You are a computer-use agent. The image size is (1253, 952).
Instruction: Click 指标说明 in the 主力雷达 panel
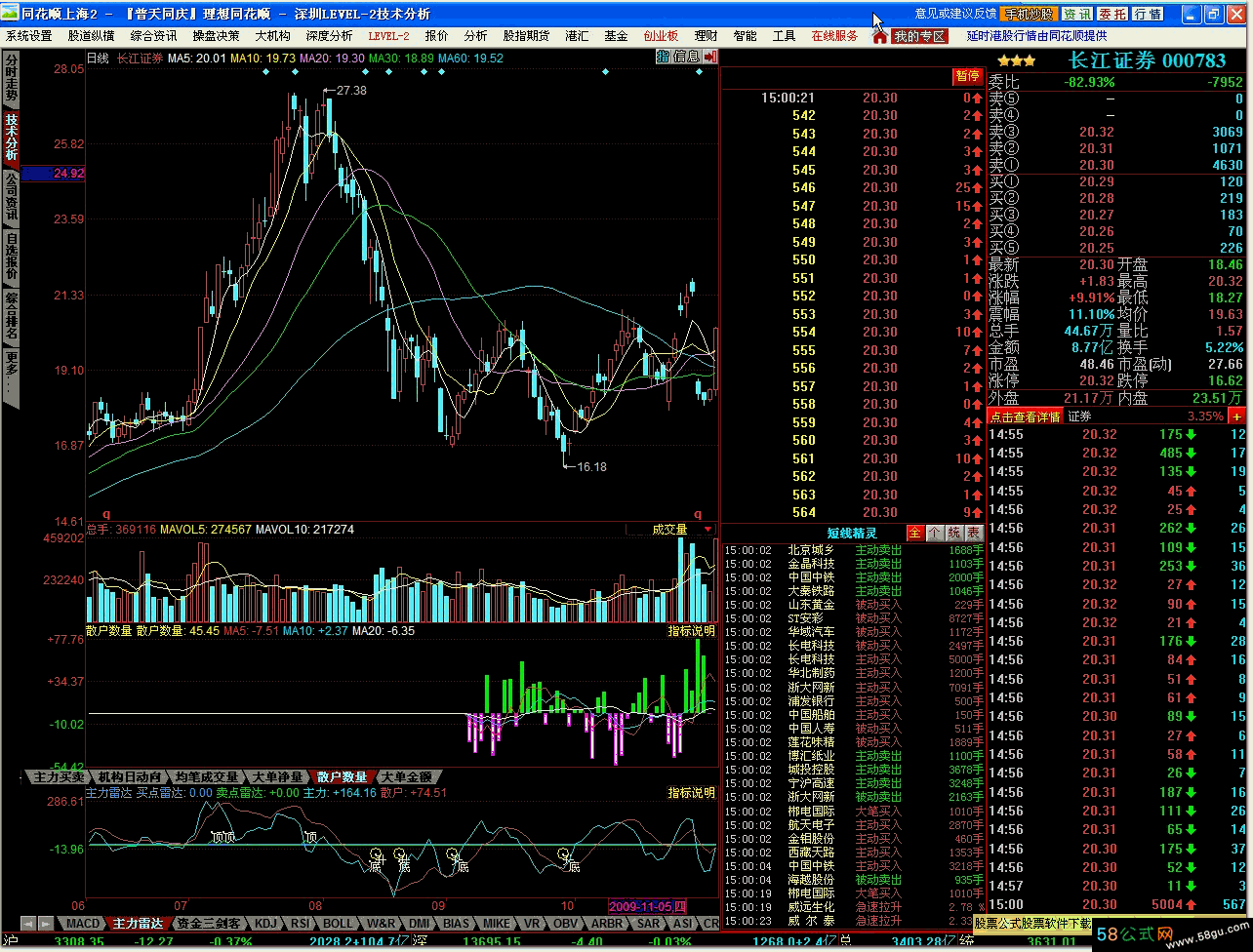(x=691, y=793)
